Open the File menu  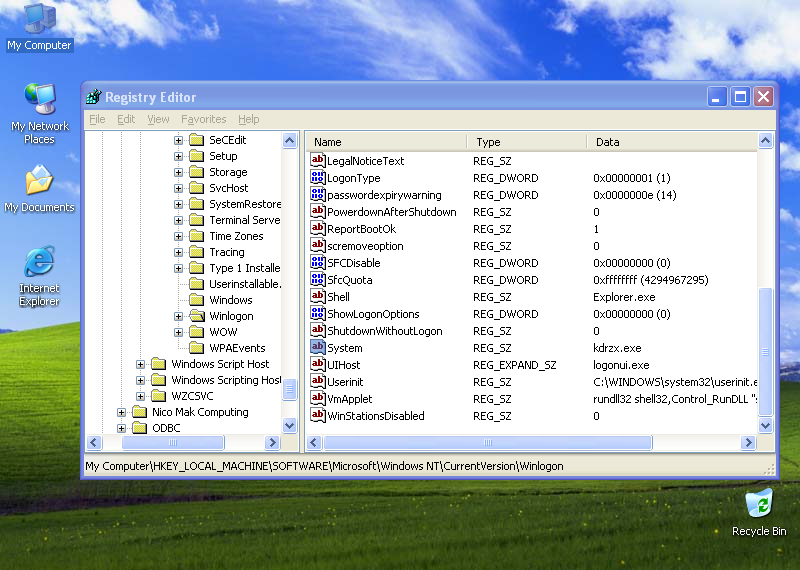pos(97,119)
